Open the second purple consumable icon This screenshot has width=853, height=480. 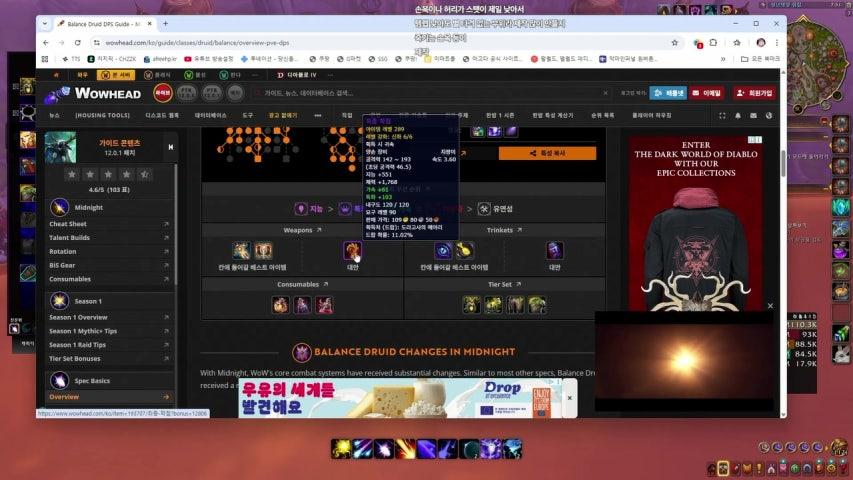pyautogui.click(x=302, y=305)
